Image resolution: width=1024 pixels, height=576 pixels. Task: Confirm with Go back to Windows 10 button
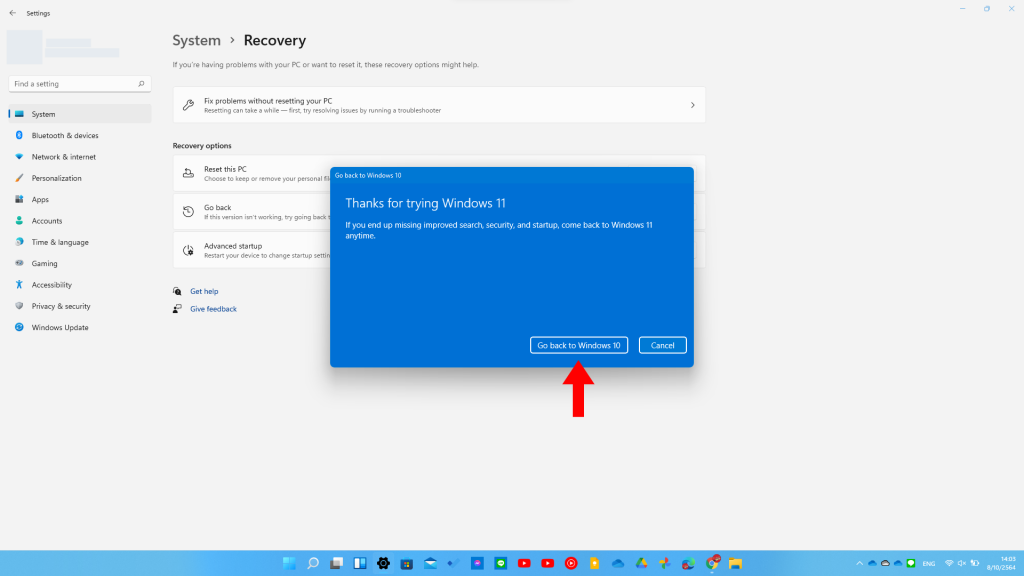coord(579,345)
